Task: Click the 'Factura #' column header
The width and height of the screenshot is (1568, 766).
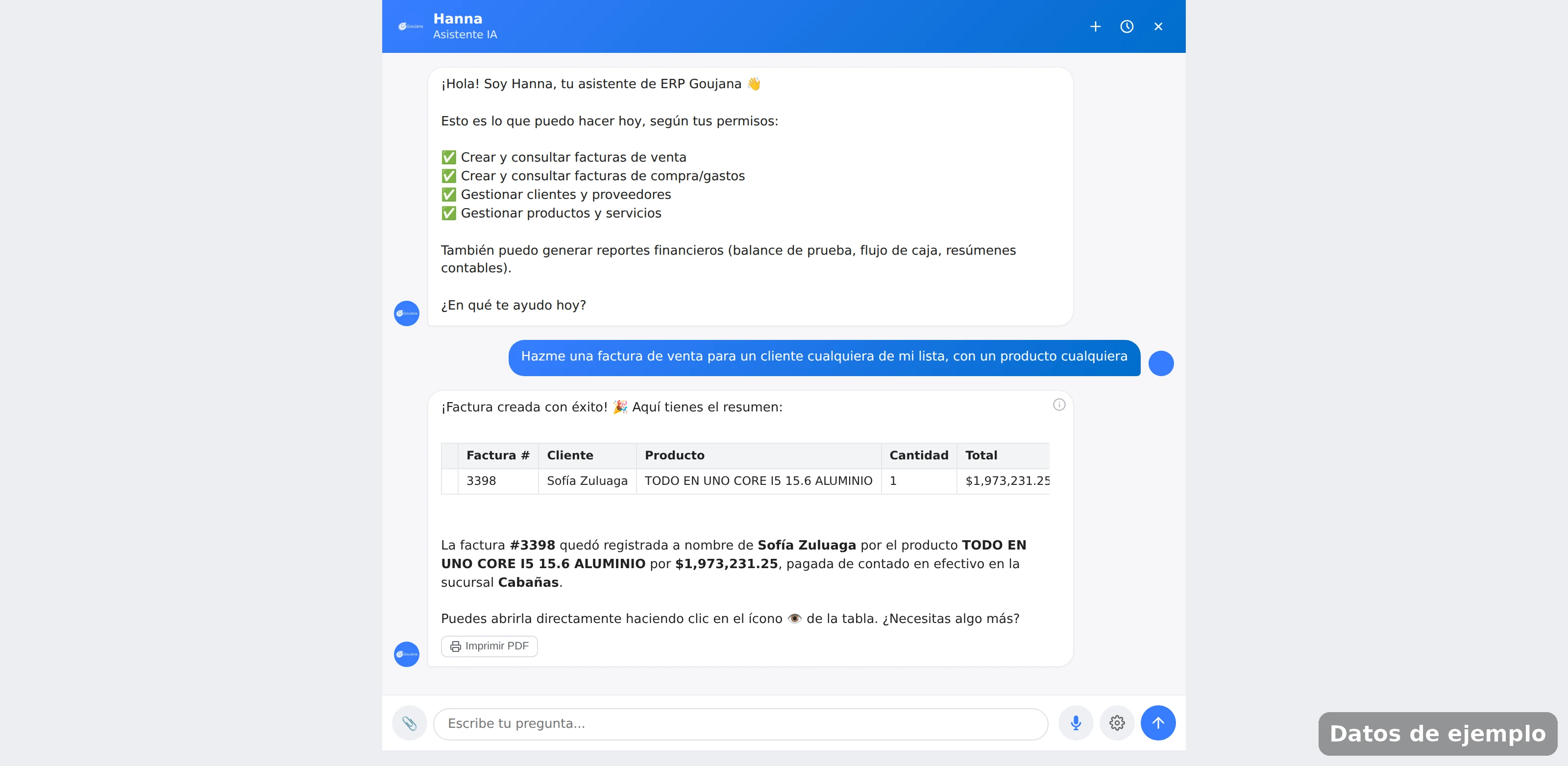Action: [498, 455]
